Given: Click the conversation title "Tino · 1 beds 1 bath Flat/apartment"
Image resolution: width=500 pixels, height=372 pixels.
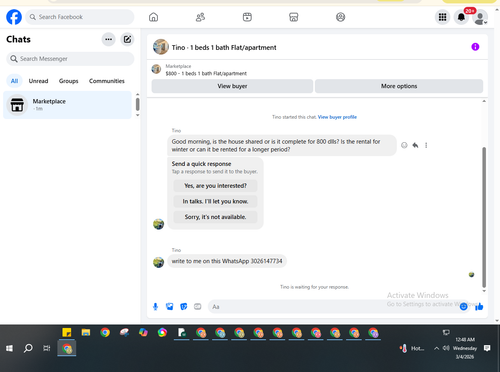Looking at the screenshot, I should pyautogui.click(x=224, y=48).
